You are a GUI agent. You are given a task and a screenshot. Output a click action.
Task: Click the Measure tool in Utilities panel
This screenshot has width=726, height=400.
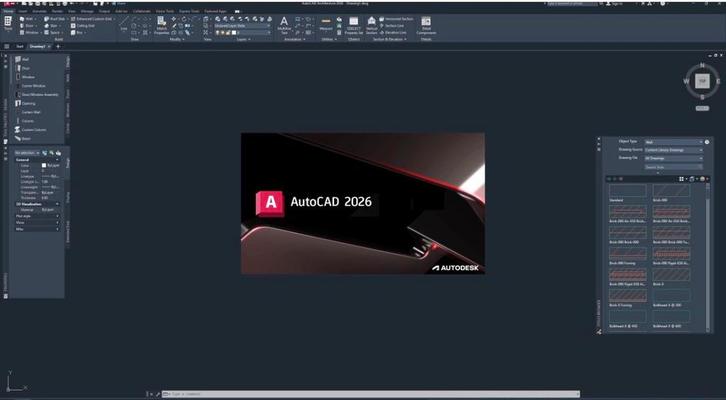tap(326, 24)
